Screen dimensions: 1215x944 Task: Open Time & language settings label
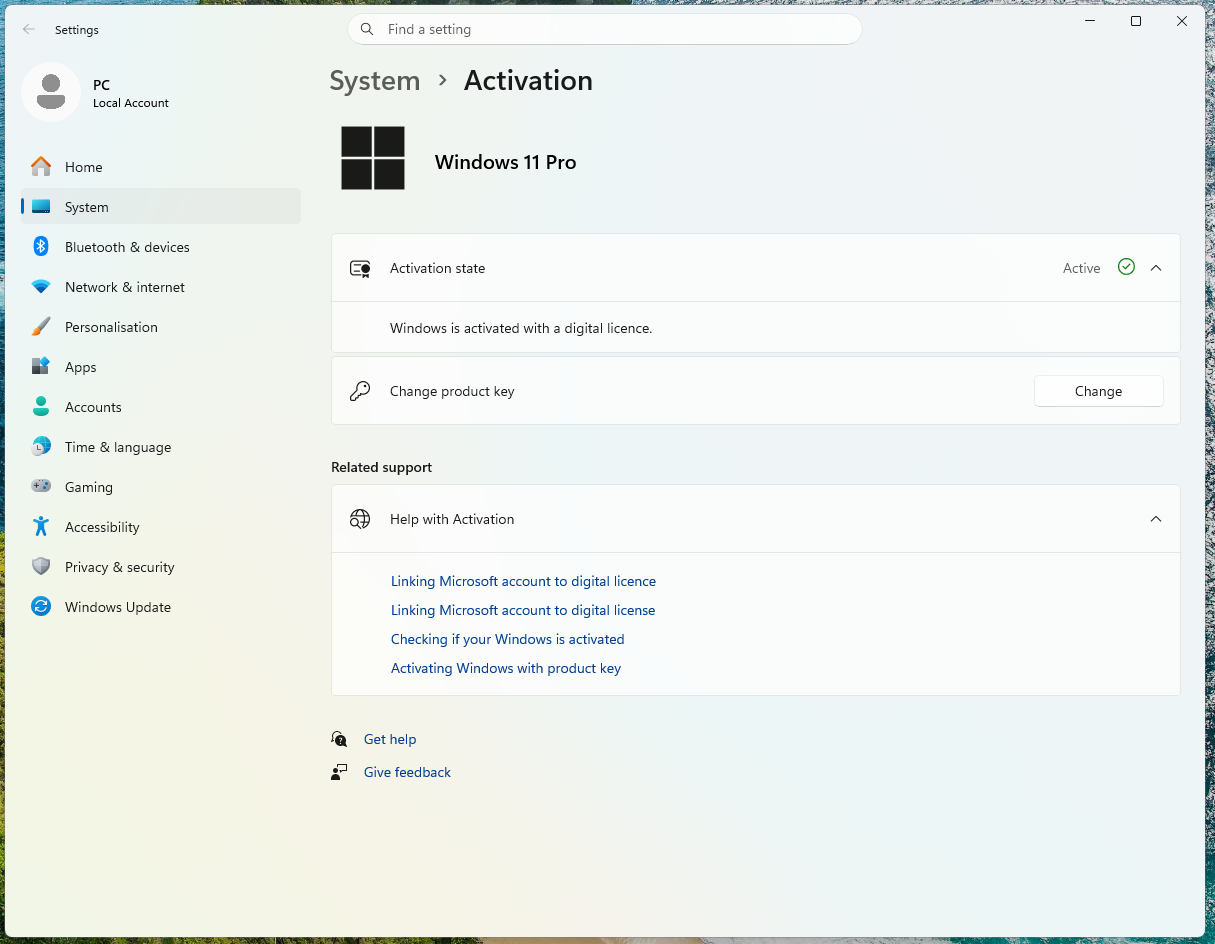(118, 447)
